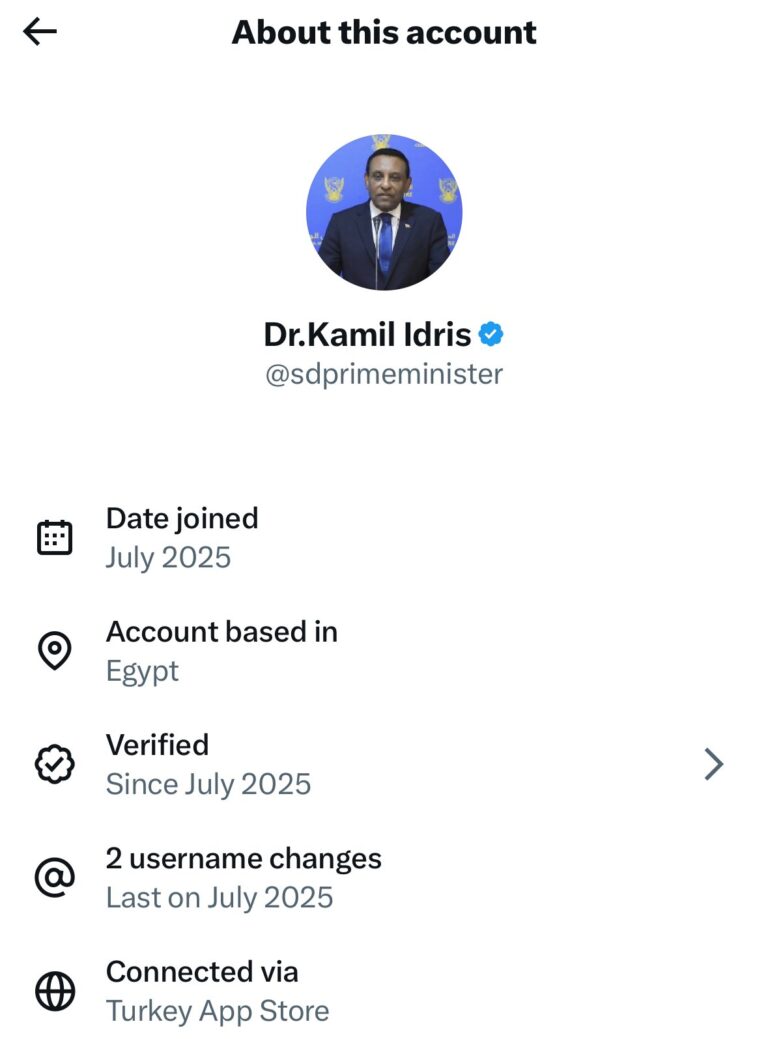The width and height of the screenshot is (768, 1039).
Task: Expand Verified details with chevron arrow
Action: coord(713,765)
